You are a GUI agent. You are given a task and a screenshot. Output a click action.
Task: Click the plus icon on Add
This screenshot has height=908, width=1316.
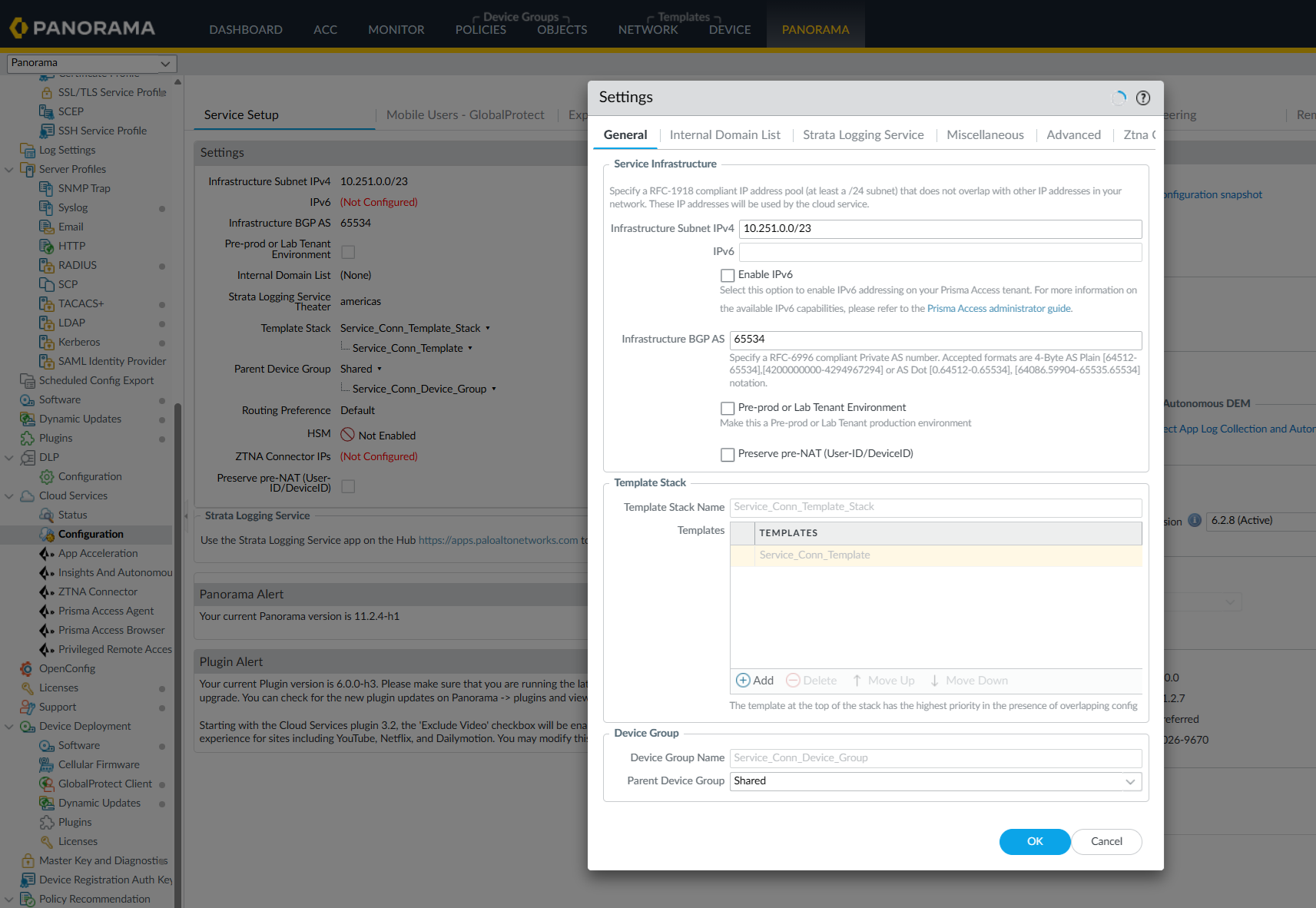coord(743,681)
